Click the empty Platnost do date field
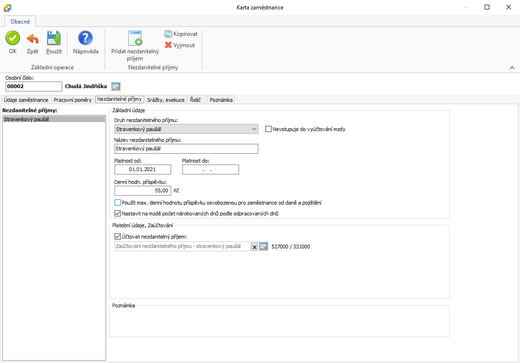Screen dimensions: 520x363 [210, 169]
